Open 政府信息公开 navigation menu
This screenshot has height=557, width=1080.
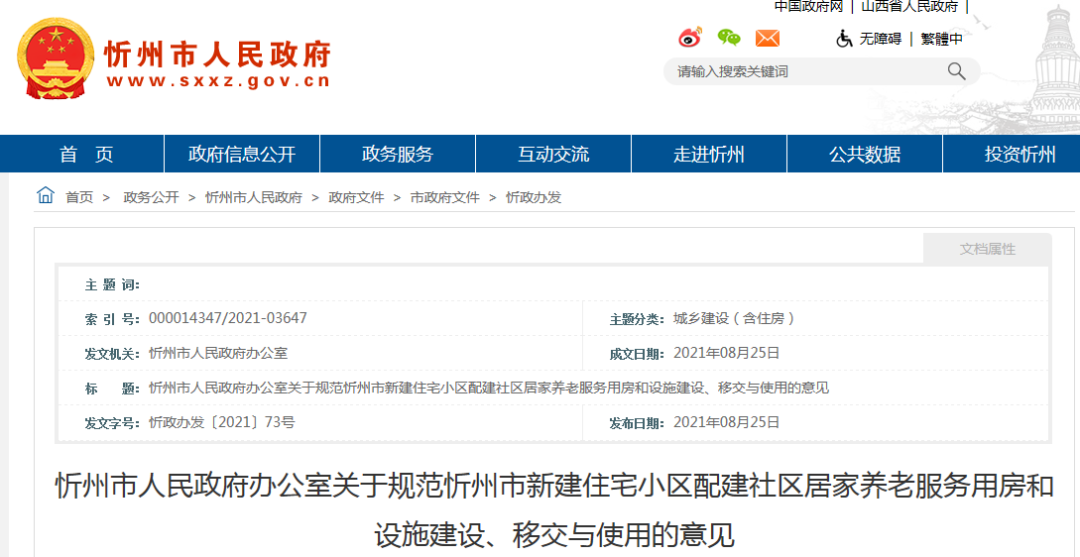[x=242, y=154]
